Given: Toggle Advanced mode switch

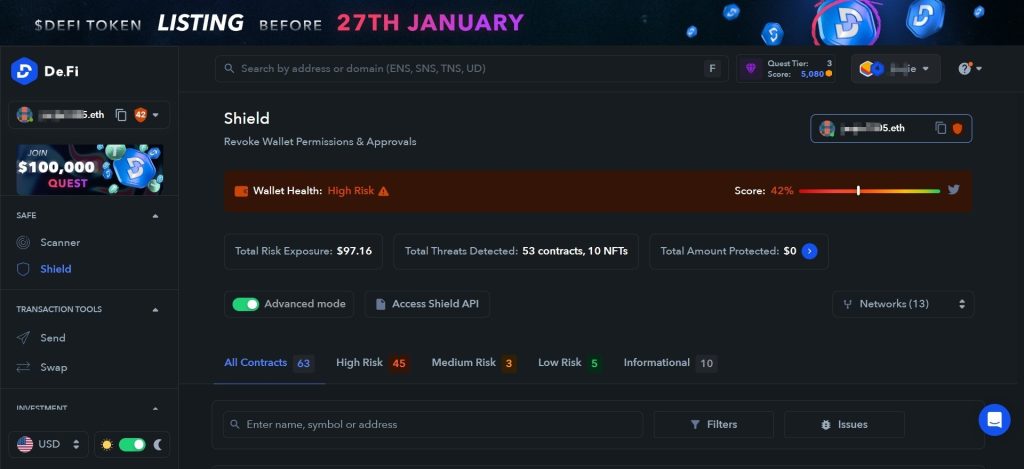Looking at the screenshot, I should (x=246, y=304).
